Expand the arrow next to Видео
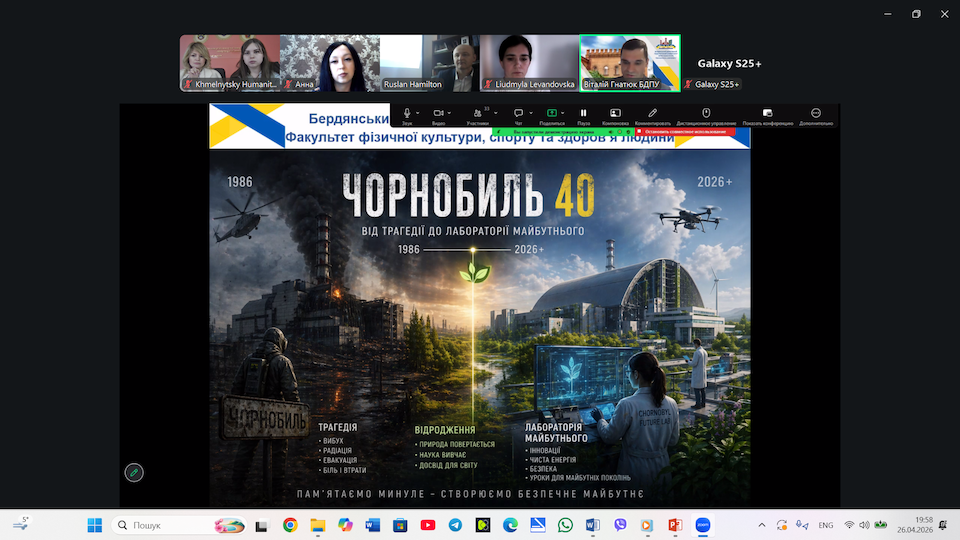 click(449, 113)
